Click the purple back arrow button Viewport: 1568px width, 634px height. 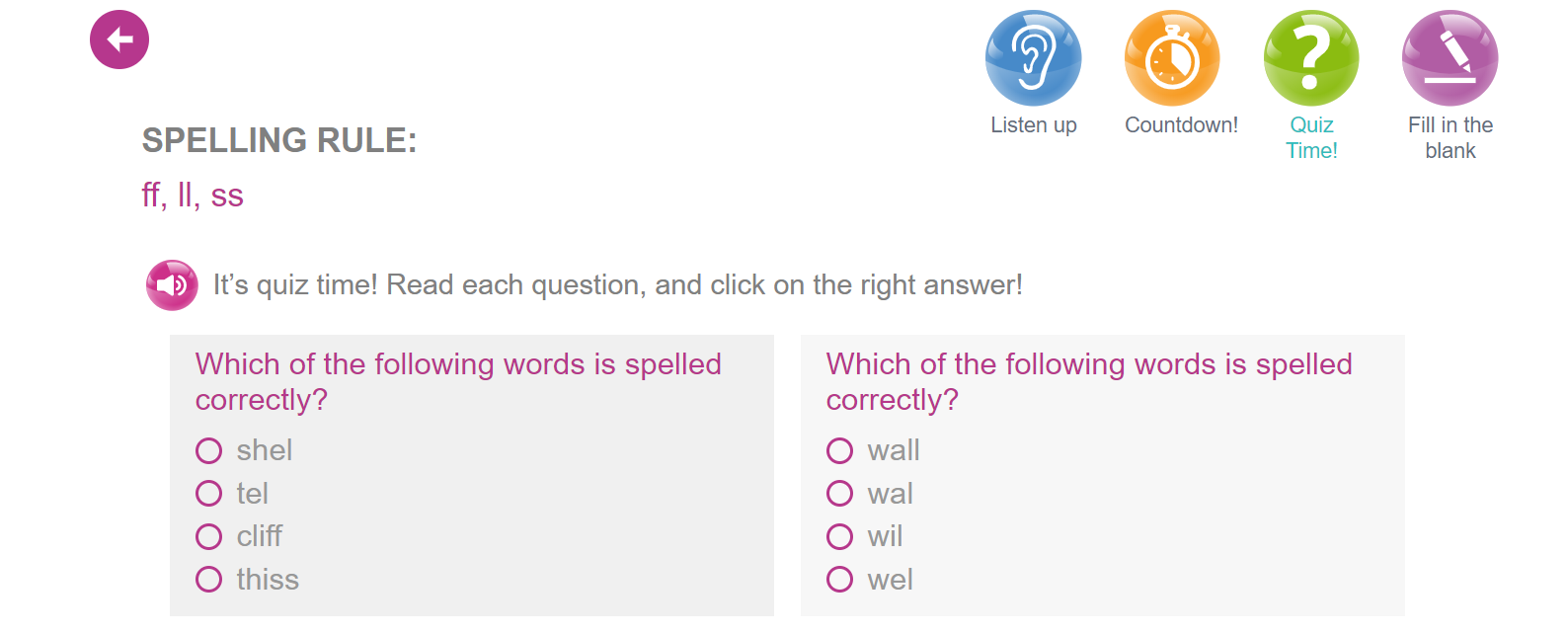pyautogui.click(x=119, y=40)
